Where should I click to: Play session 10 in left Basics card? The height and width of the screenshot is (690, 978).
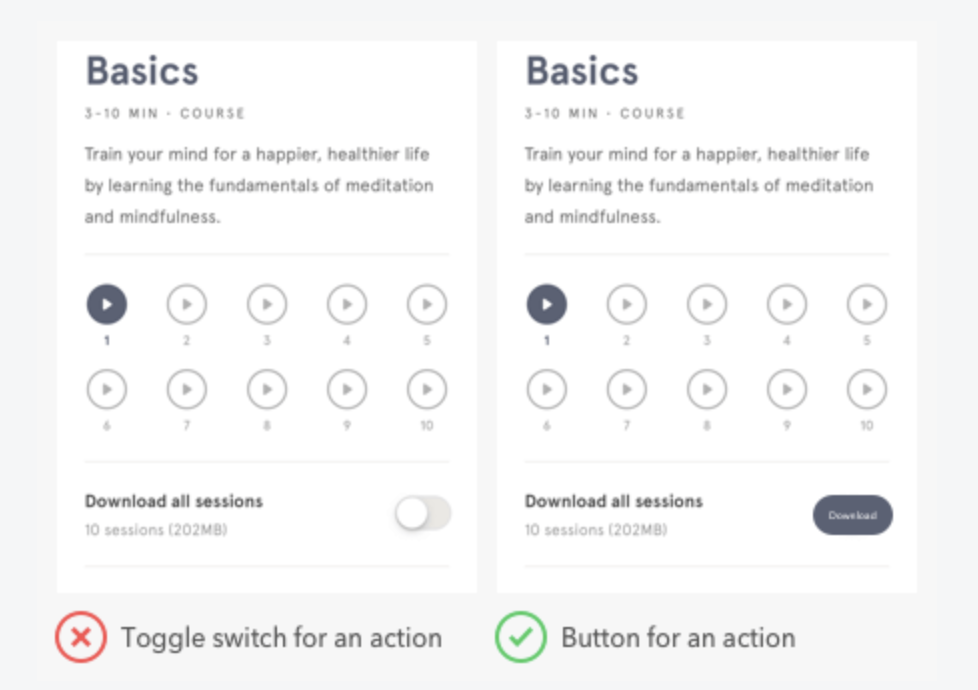[427, 390]
